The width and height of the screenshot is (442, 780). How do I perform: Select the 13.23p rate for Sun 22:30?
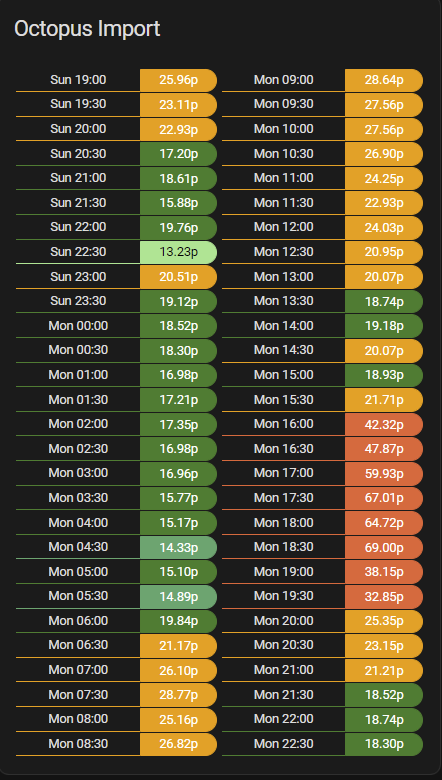[x=178, y=252]
